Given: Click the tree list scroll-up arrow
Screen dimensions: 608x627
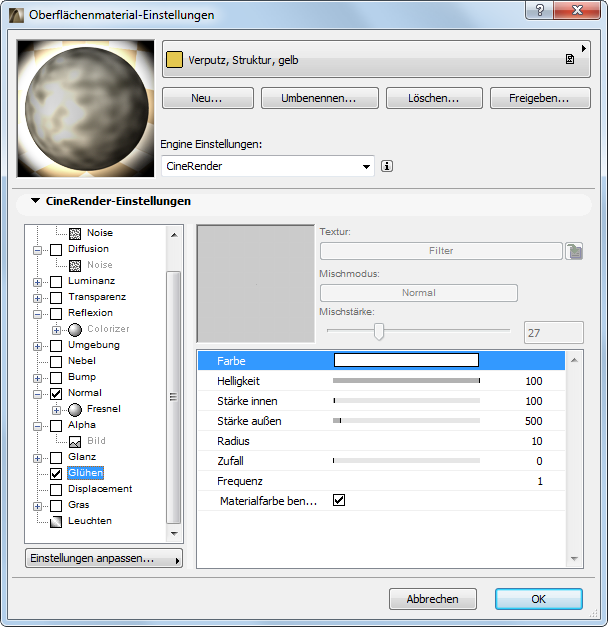Looking at the screenshot, I should [x=174, y=235].
